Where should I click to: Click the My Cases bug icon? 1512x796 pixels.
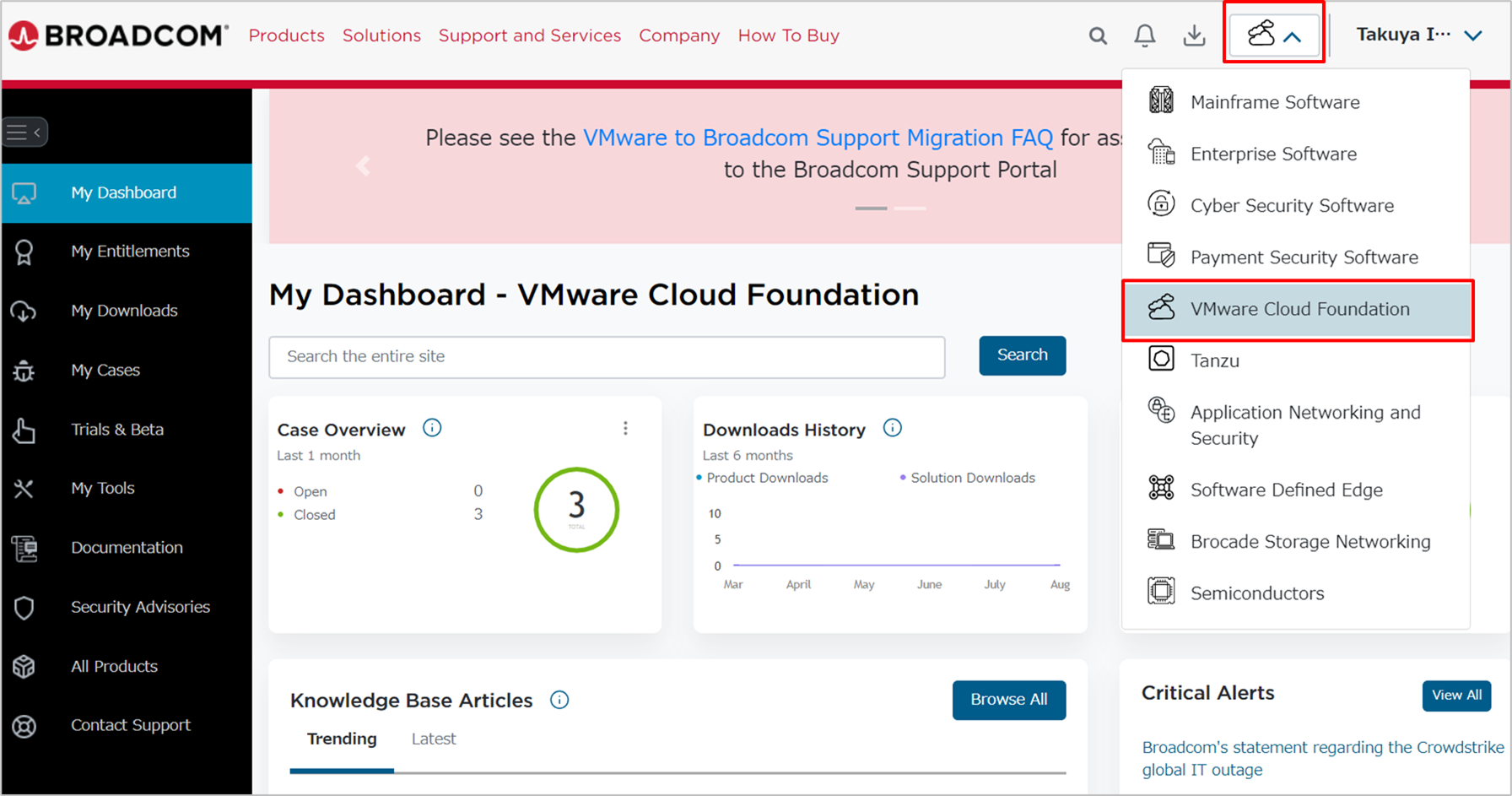(x=24, y=371)
